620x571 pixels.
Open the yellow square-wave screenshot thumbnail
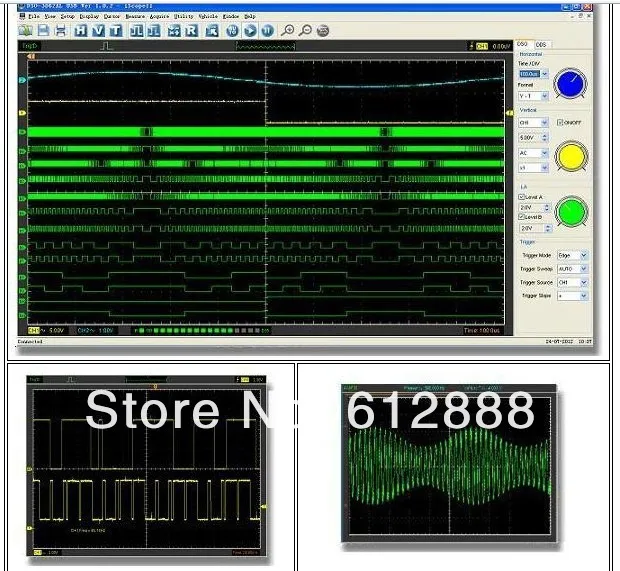click(x=147, y=466)
